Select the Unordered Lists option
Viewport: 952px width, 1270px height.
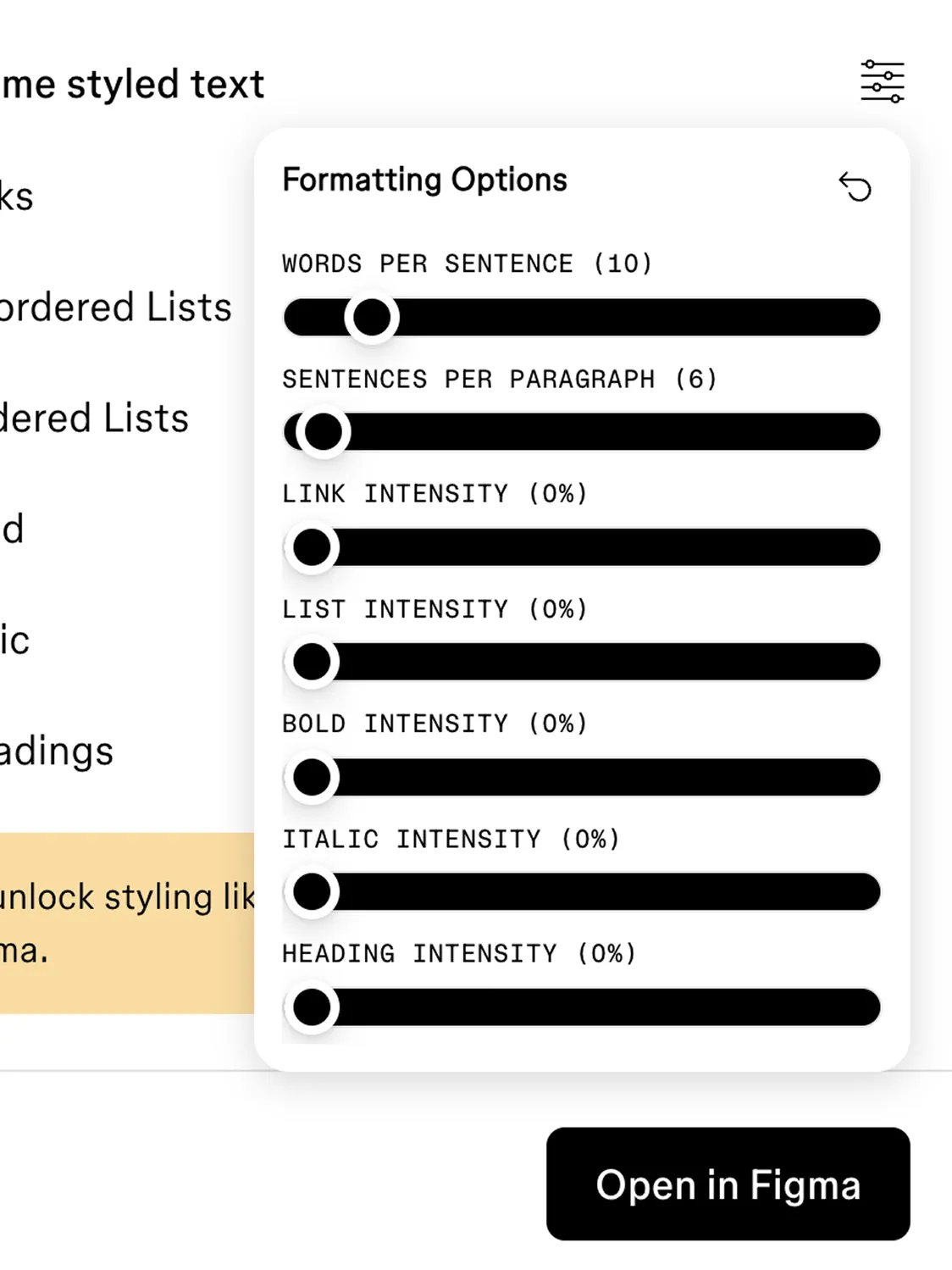tap(116, 308)
